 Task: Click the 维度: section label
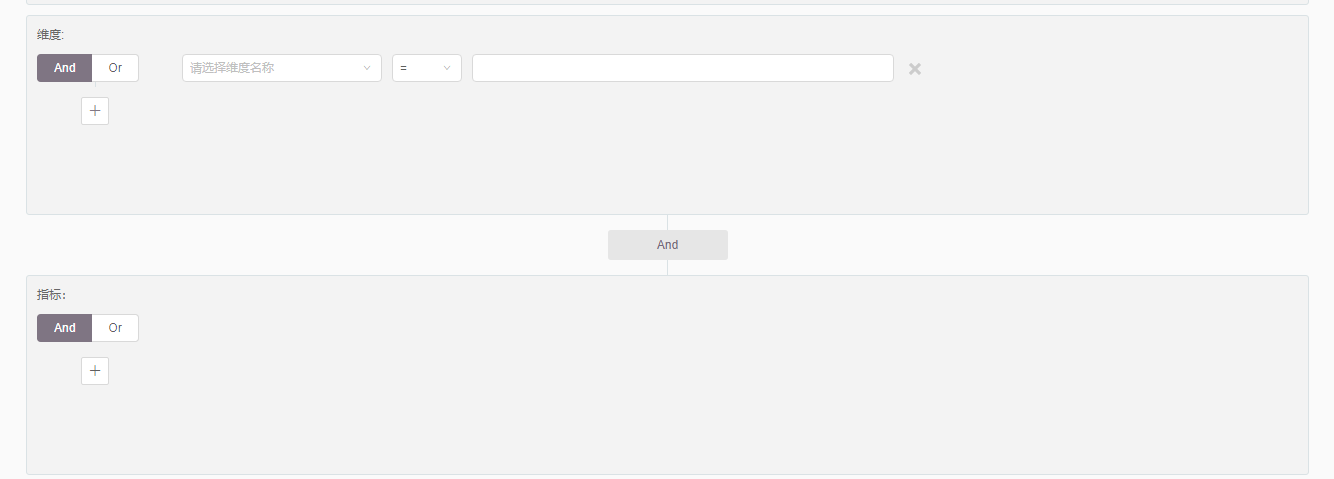tap(51, 35)
